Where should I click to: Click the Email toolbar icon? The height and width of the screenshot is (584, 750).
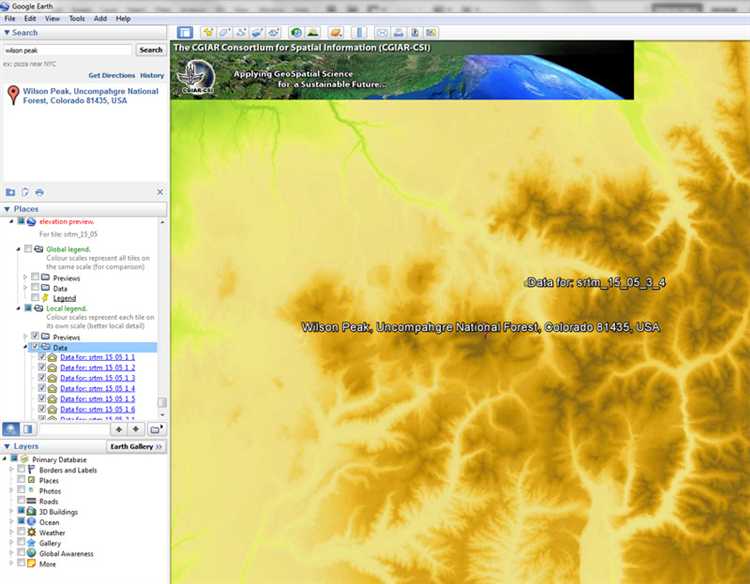point(382,33)
